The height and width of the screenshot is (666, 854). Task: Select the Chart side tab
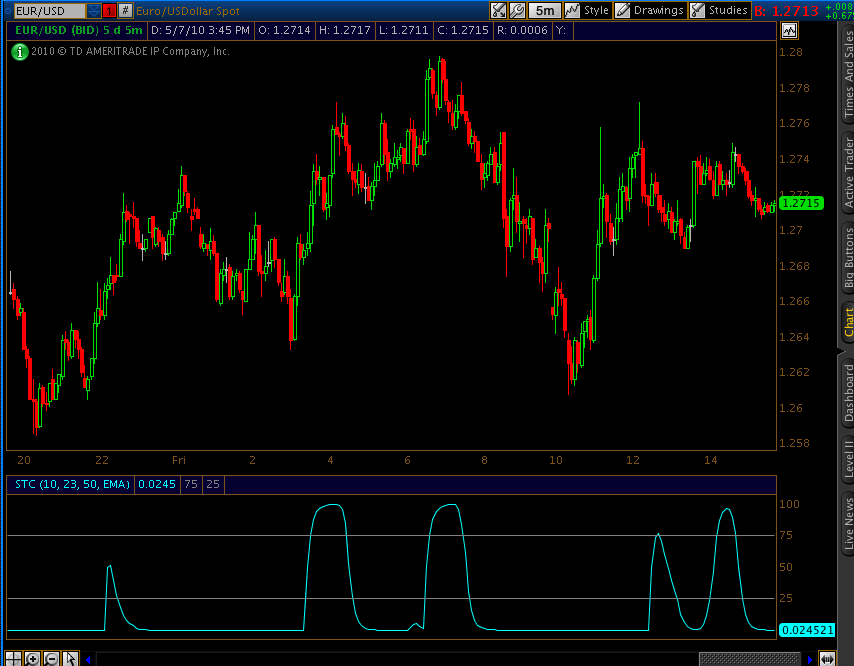click(848, 322)
